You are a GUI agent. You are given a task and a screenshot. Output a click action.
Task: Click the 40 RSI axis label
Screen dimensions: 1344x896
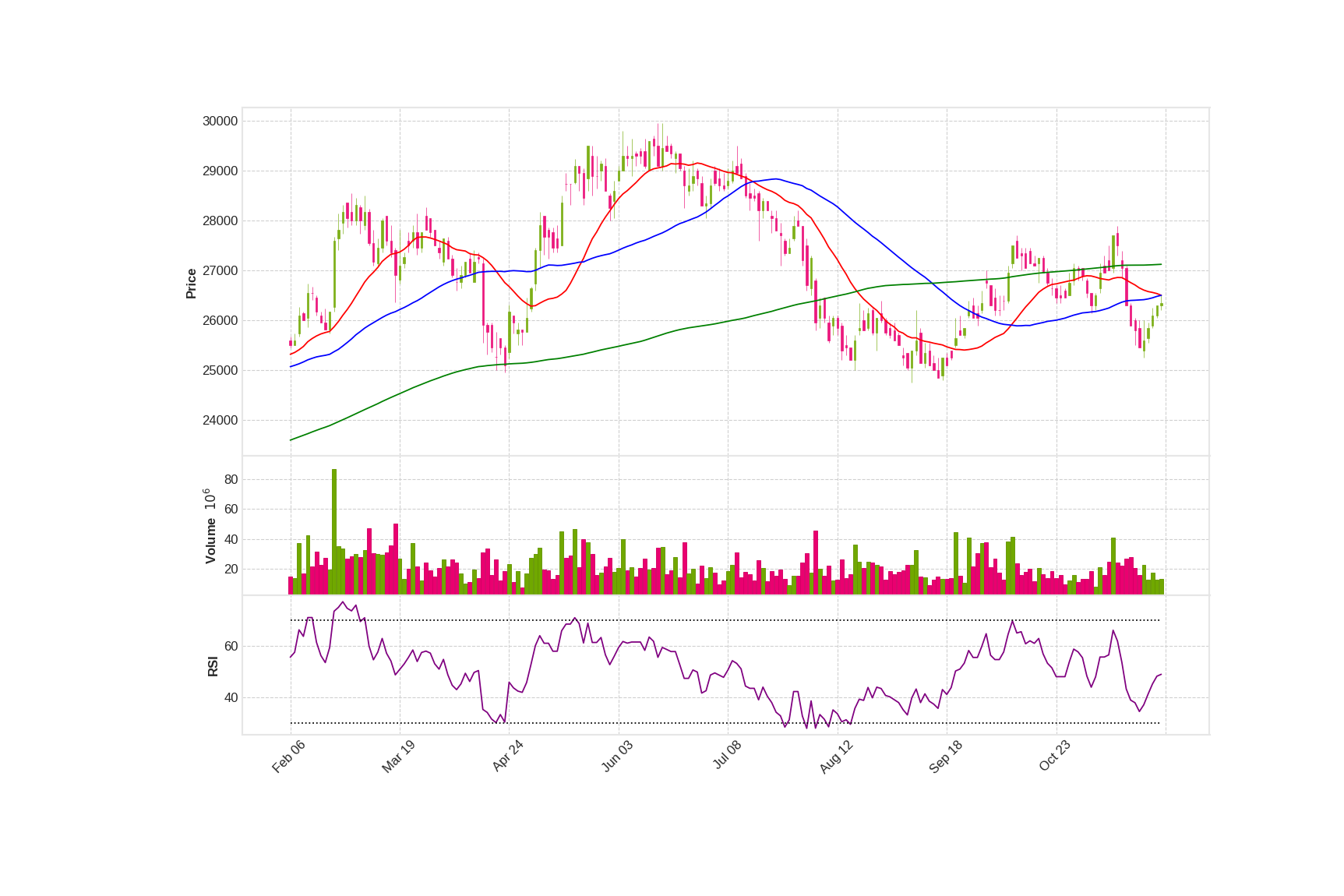231,697
